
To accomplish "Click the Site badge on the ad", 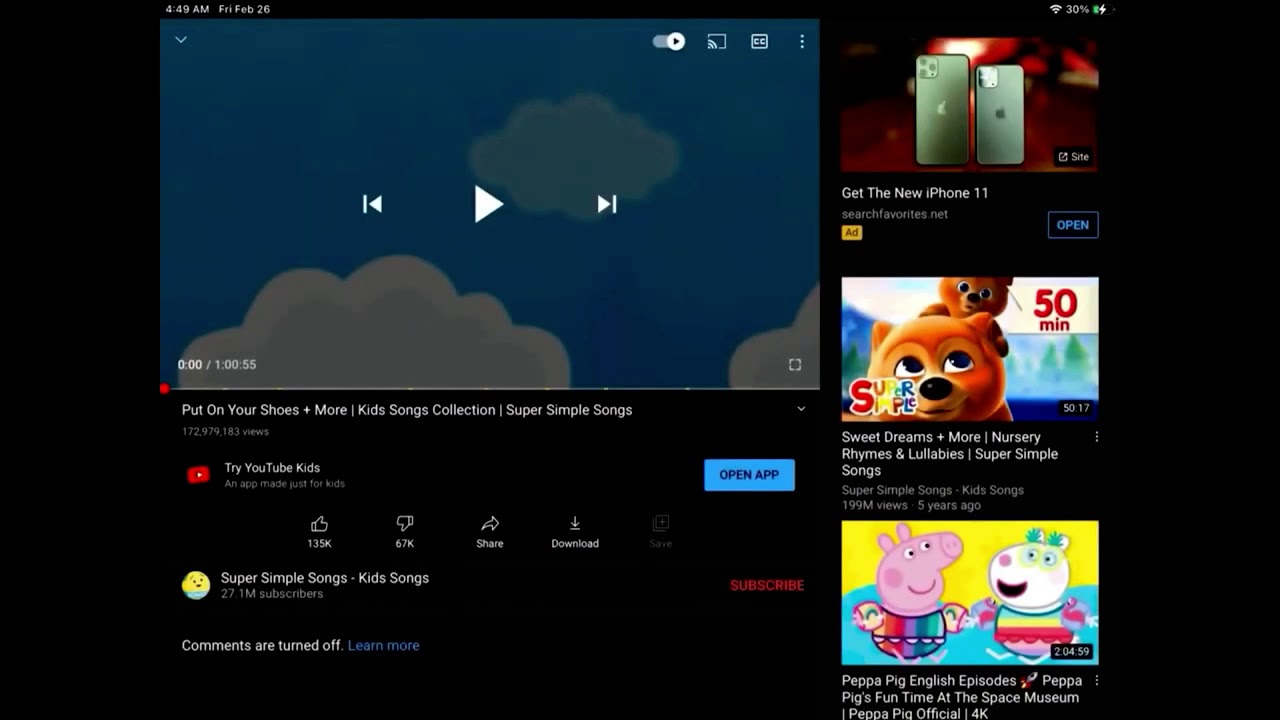I will click(1073, 157).
